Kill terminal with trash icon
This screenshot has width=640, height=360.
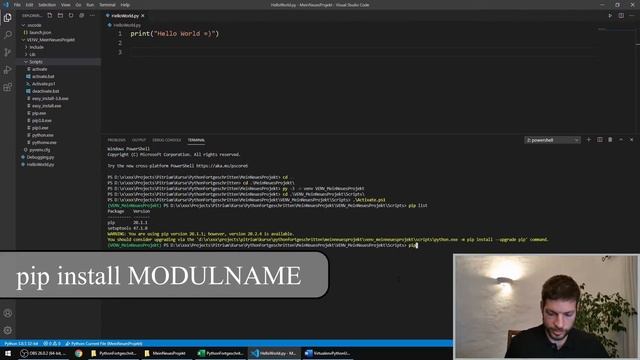coord(610,140)
